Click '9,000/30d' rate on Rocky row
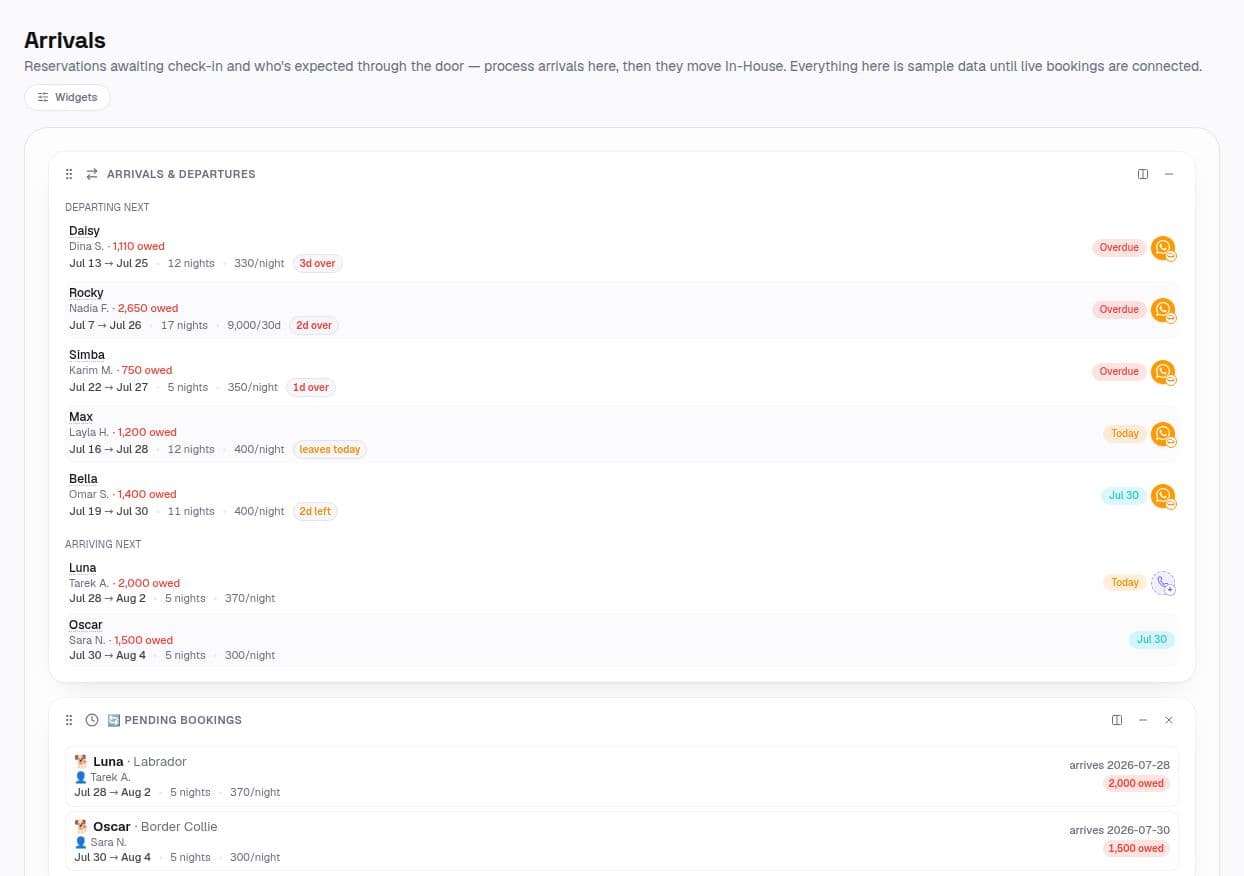 tap(254, 326)
